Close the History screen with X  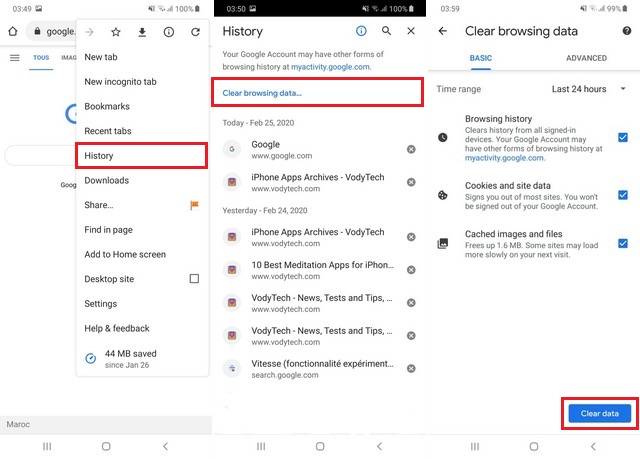411,31
